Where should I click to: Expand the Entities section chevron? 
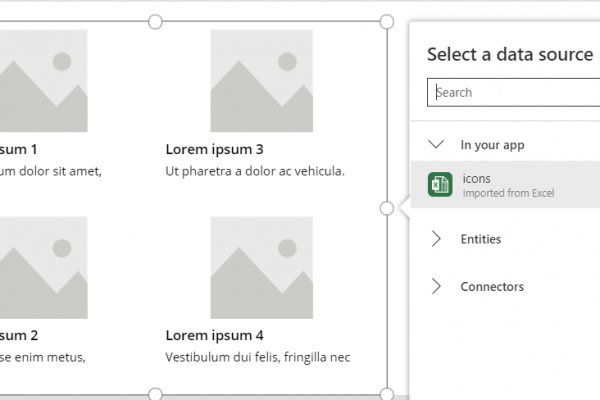click(x=436, y=238)
